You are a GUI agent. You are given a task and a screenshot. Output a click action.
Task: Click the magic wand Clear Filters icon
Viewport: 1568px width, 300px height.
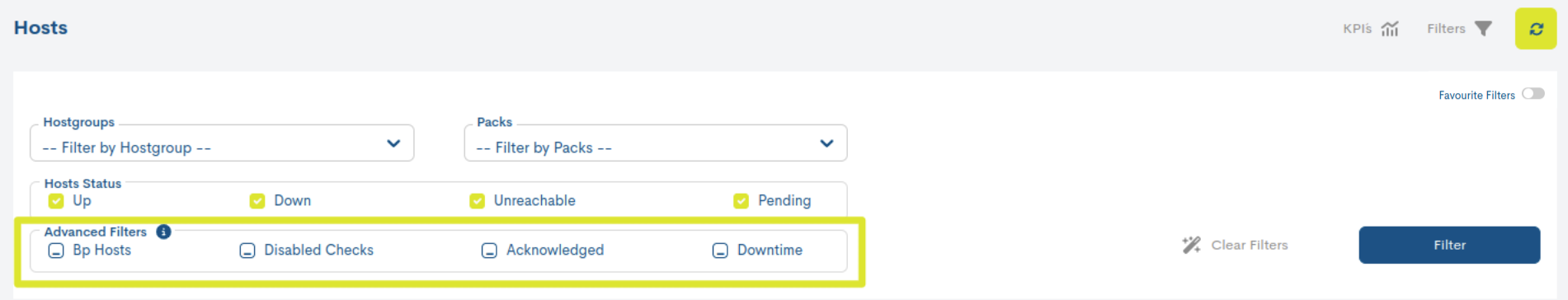click(1191, 245)
